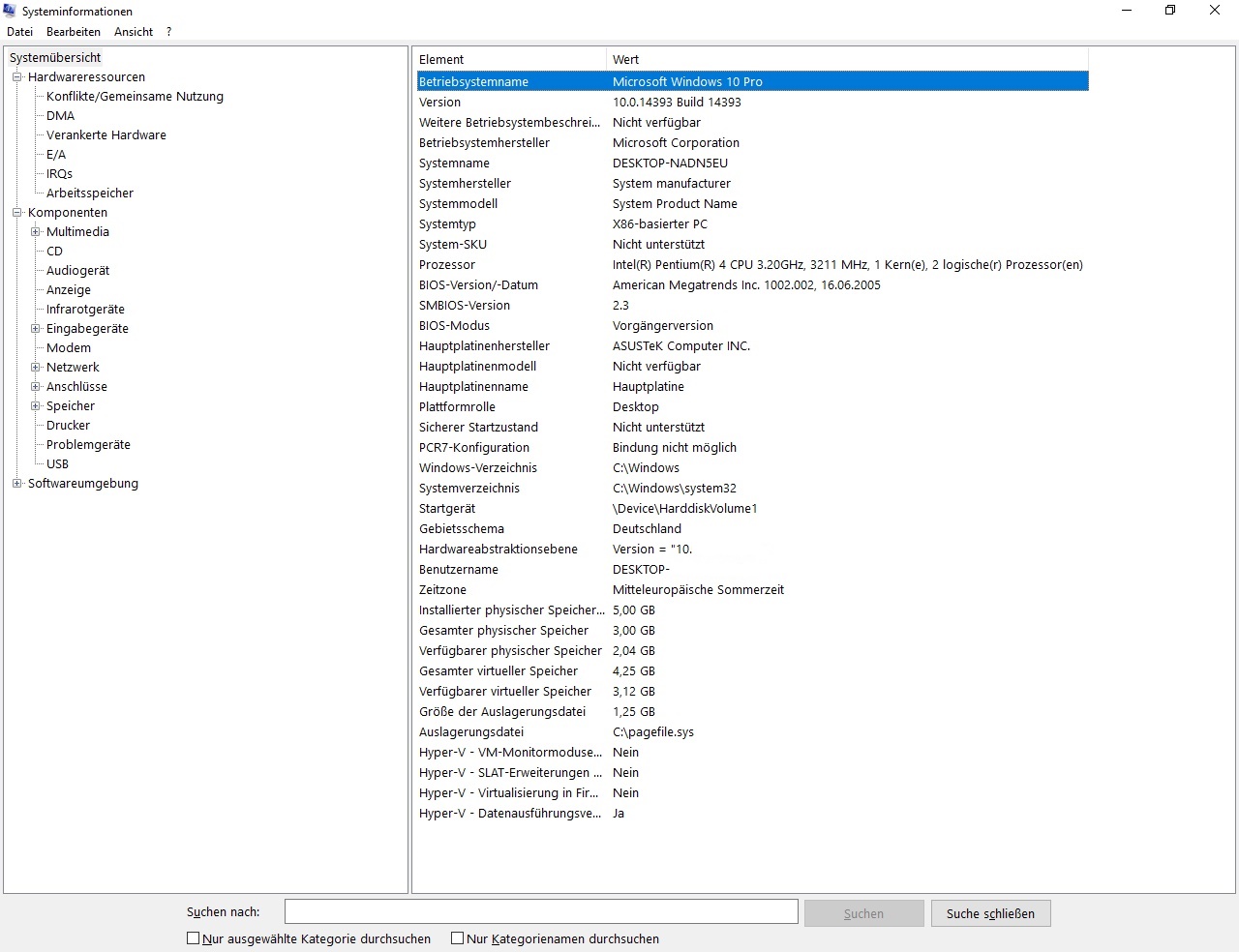Image resolution: width=1239 pixels, height=952 pixels.
Task: Expand the Softwareumgebung tree node
Action: (16, 484)
